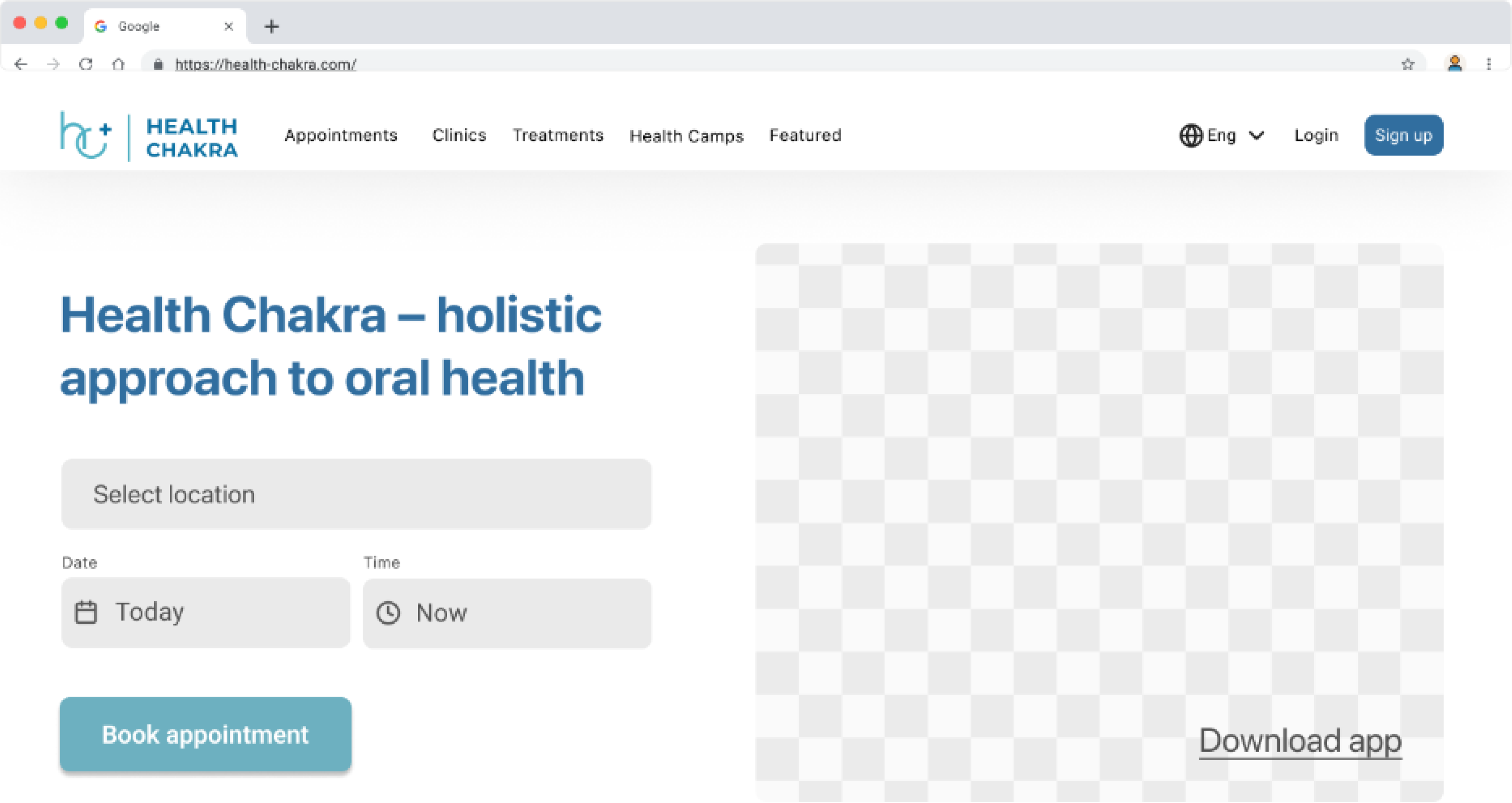This screenshot has width=1512, height=803.
Task: Reload the page using refresh icon
Action: click(86, 64)
